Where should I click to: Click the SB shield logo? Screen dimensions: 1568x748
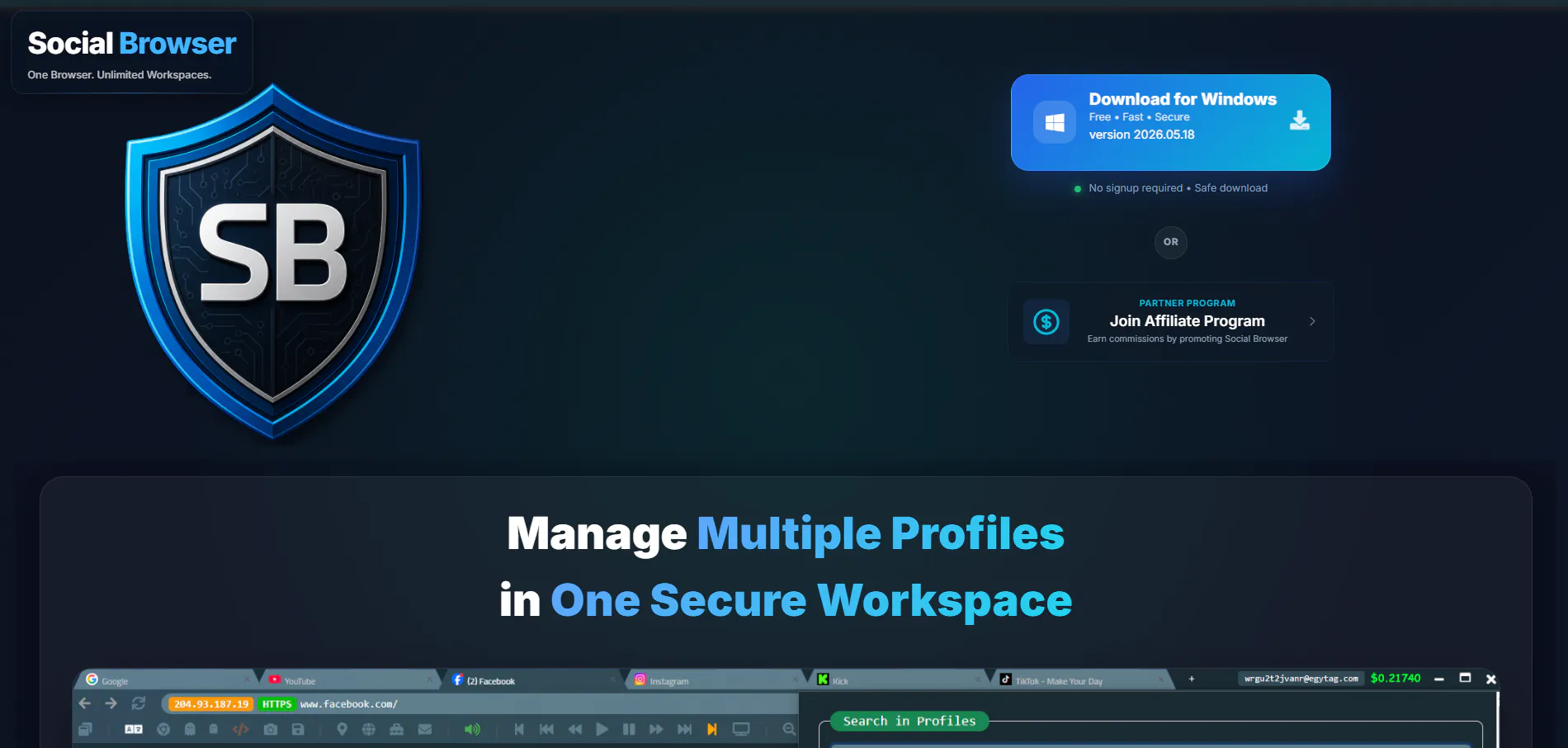(x=273, y=260)
